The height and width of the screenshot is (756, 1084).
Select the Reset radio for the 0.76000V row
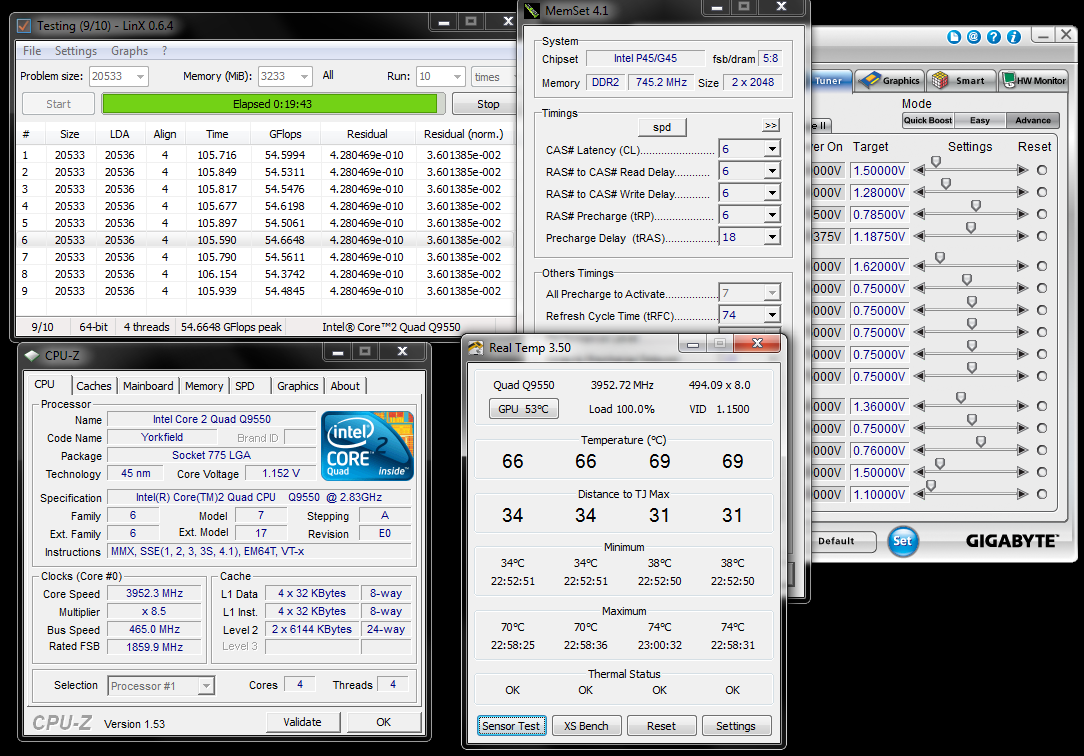coord(1042,451)
